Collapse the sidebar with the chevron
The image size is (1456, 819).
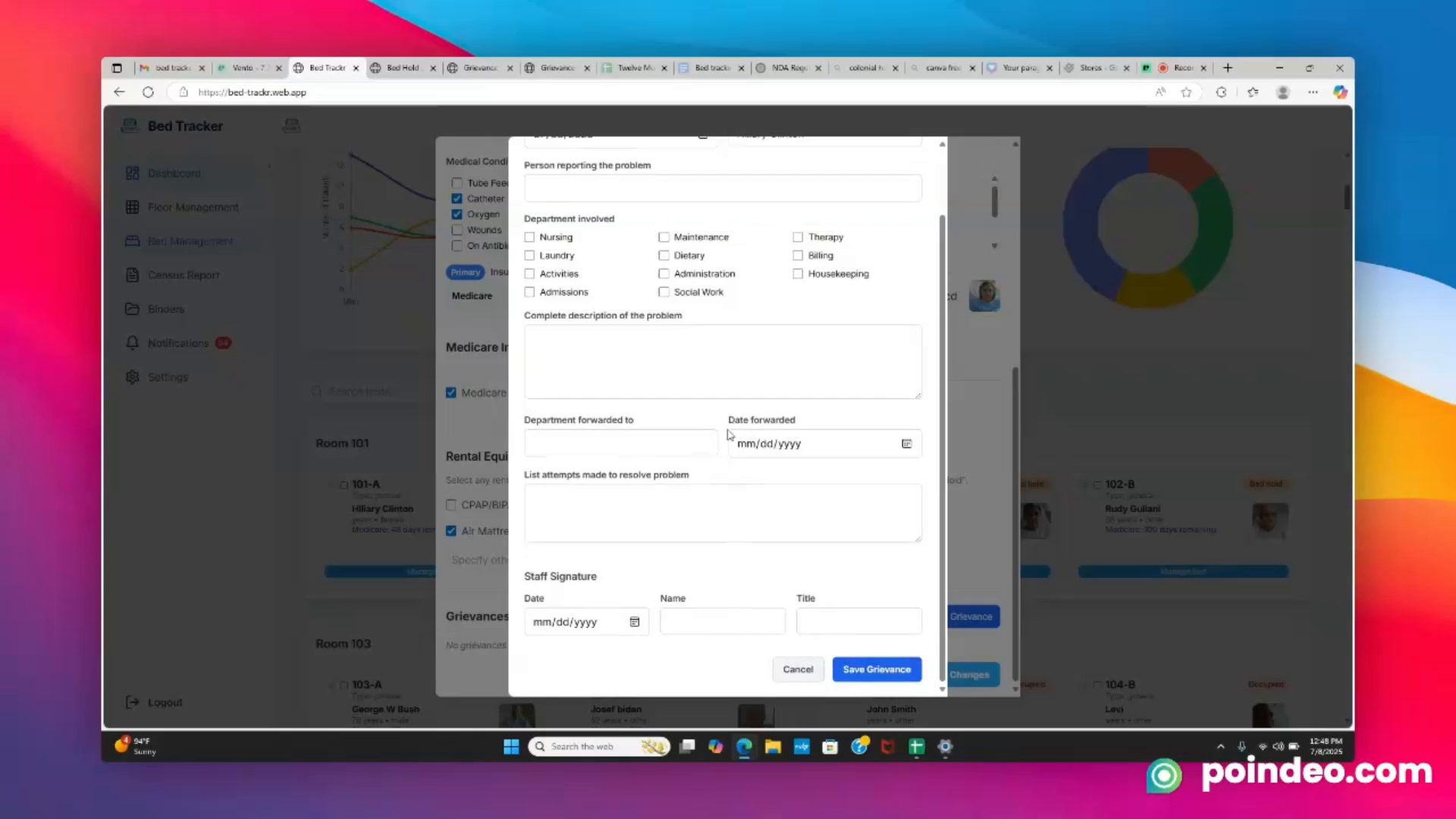(x=269, y=165)
